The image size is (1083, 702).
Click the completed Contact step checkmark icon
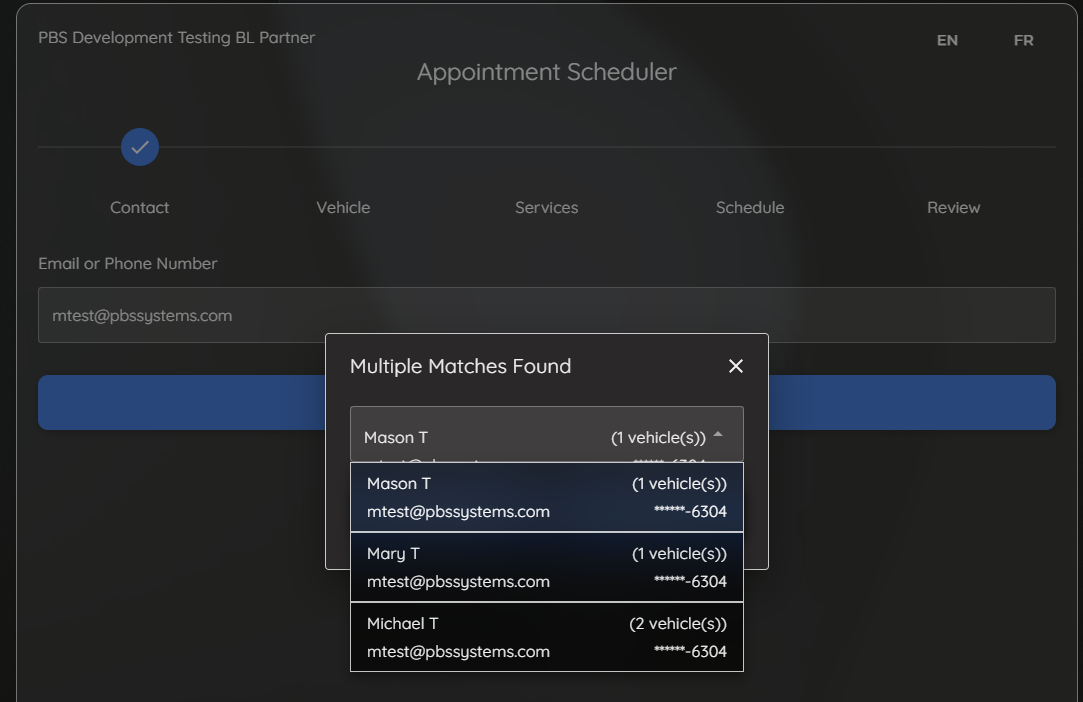click(x=140, y=147)
